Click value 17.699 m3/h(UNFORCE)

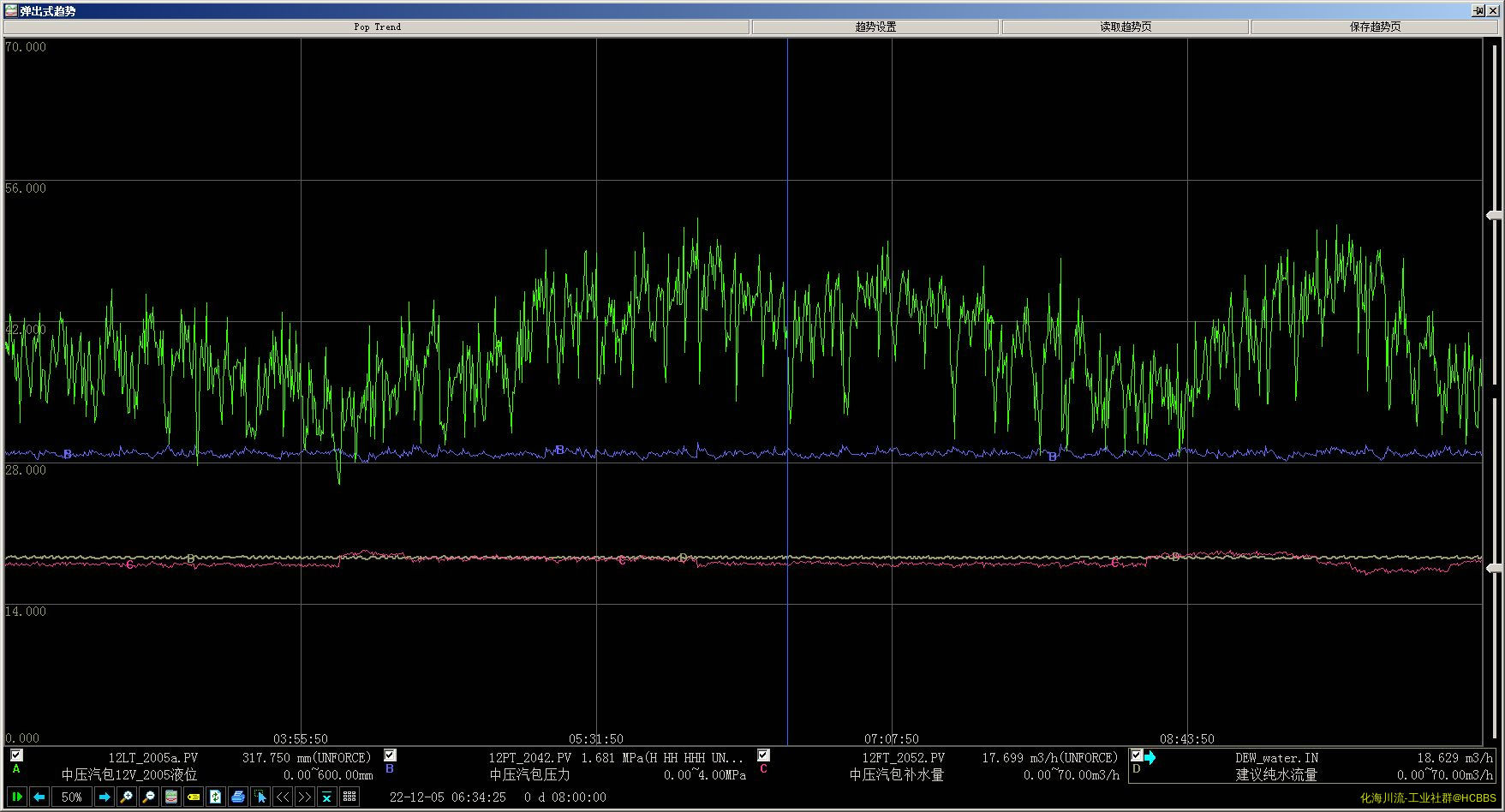tap(1050, 758)
